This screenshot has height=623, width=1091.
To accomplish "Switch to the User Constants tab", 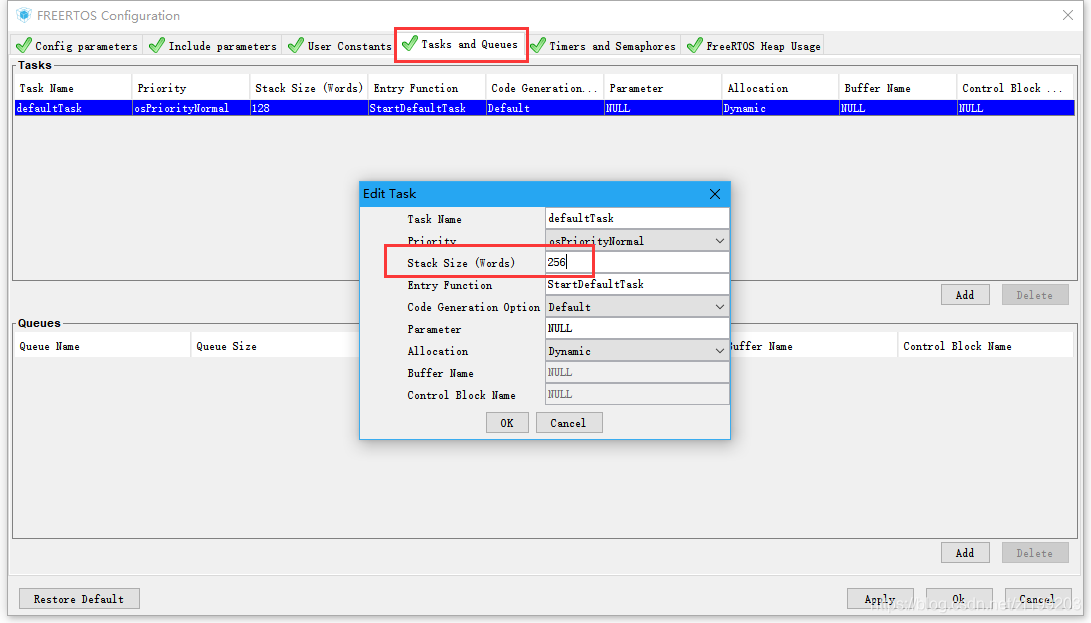I will tap(340, 46).
